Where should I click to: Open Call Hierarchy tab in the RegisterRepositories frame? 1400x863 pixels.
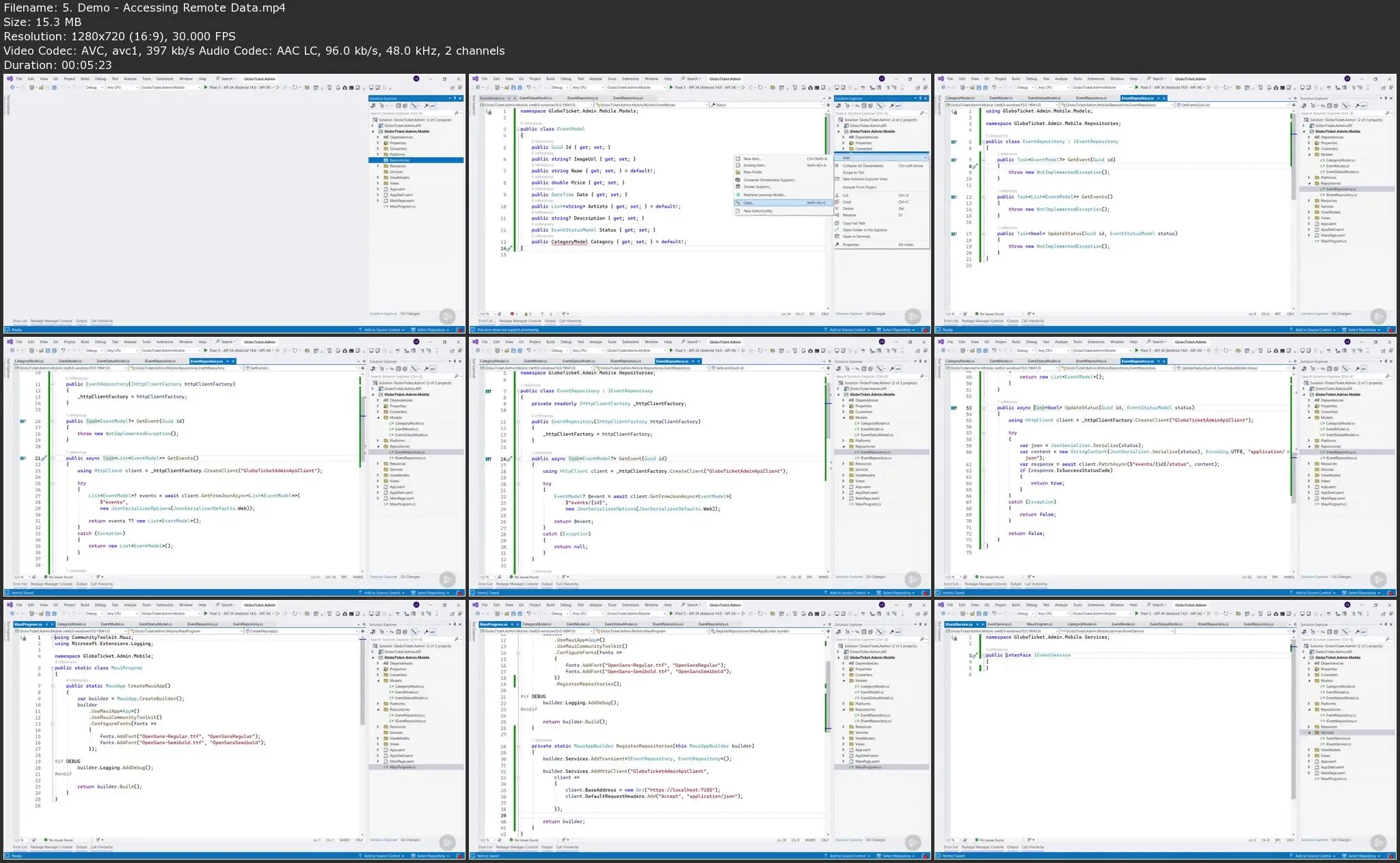coord(567,847)
